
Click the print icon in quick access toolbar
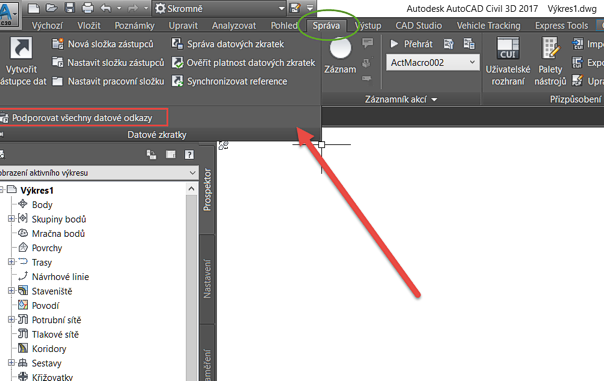point(88,8)
